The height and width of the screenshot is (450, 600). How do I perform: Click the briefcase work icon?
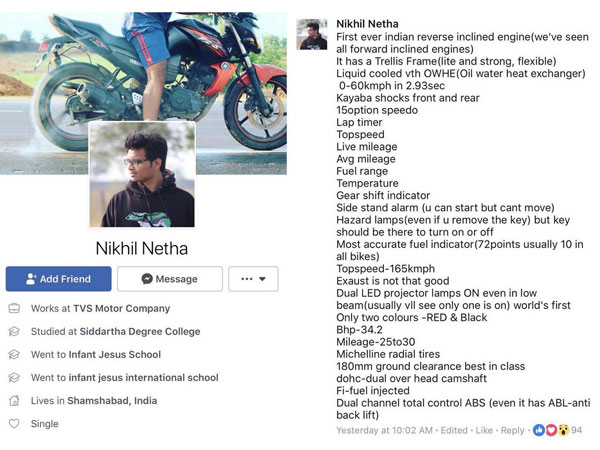point(14,309)
